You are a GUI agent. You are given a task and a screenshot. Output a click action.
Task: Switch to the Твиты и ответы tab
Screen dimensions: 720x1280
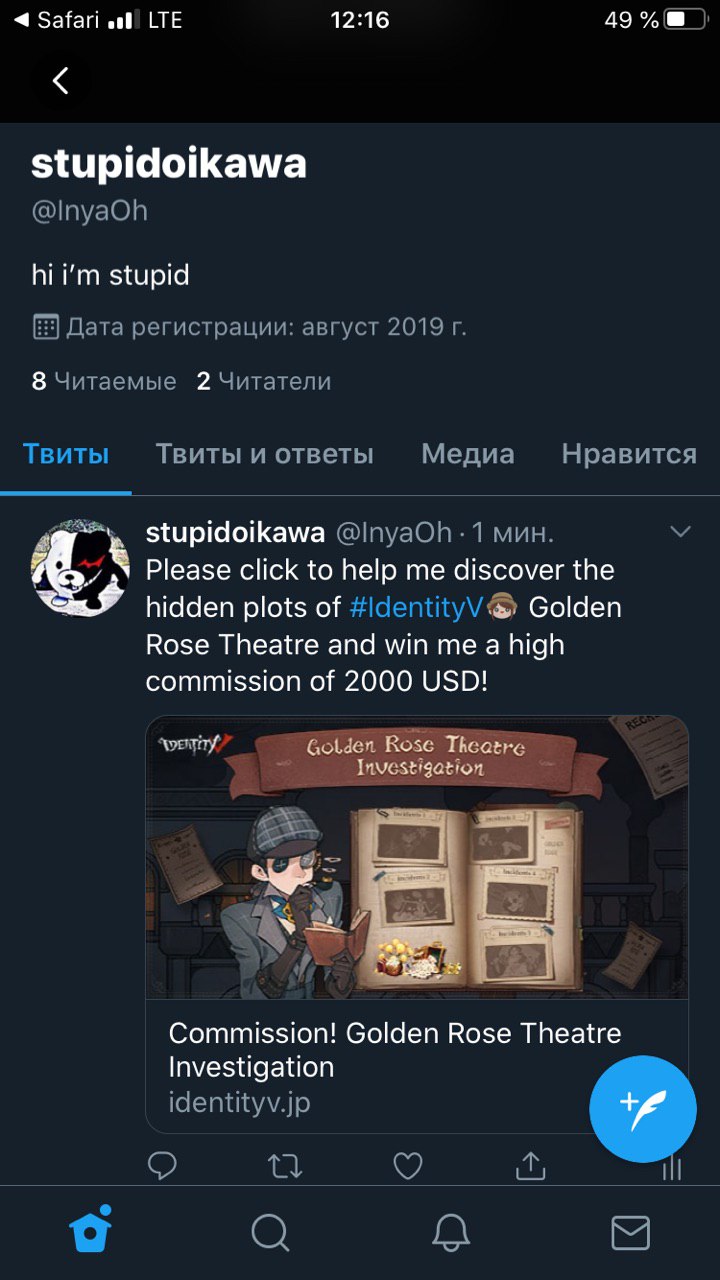coord(264,454)
